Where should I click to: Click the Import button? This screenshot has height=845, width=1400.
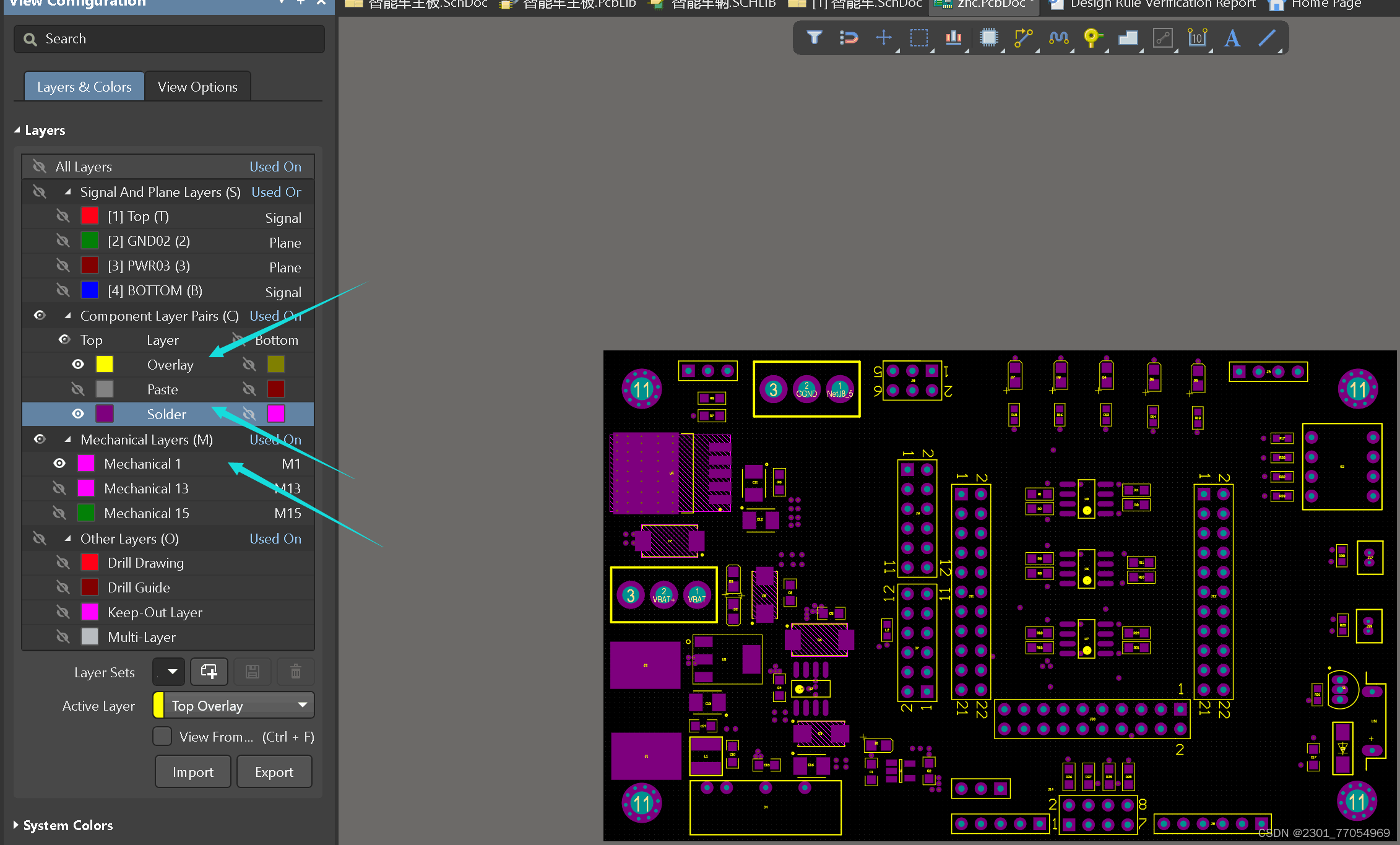click(x=192, y=772)
